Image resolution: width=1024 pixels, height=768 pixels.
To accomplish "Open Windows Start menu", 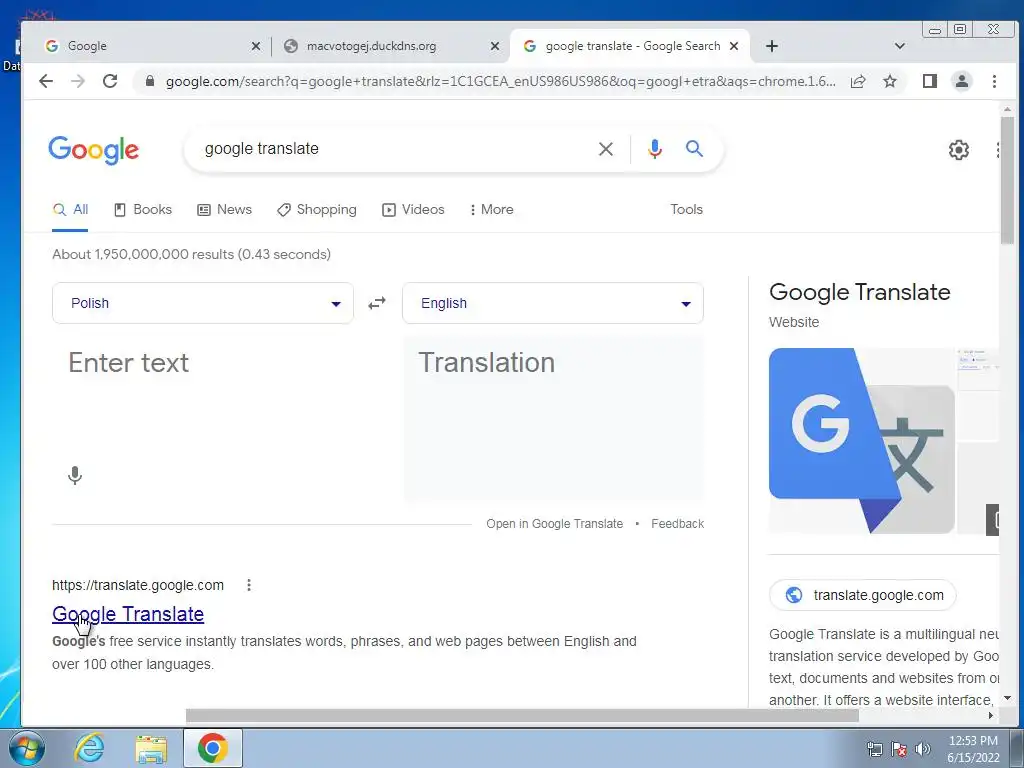I will click(26, 748).
